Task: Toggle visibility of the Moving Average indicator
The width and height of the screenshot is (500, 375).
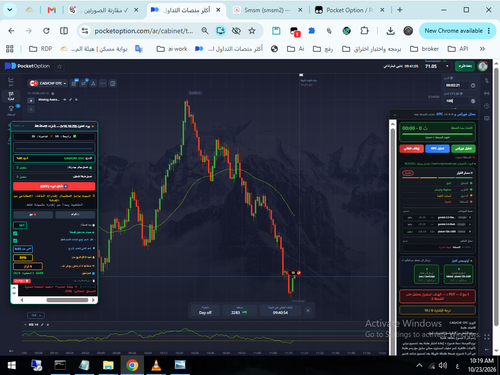Action: (65, 100)
